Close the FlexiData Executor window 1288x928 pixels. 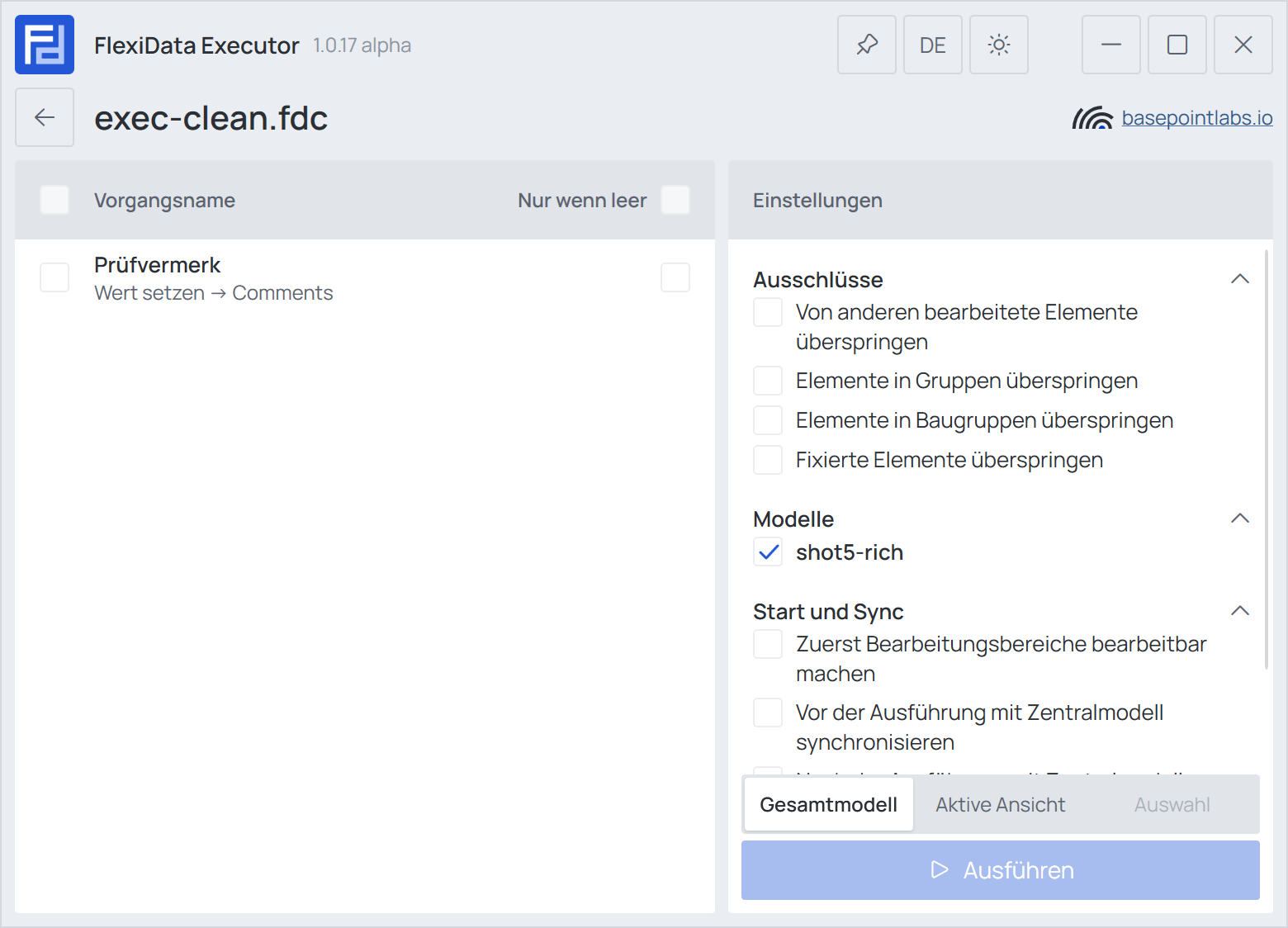[x=1243, y=45]
